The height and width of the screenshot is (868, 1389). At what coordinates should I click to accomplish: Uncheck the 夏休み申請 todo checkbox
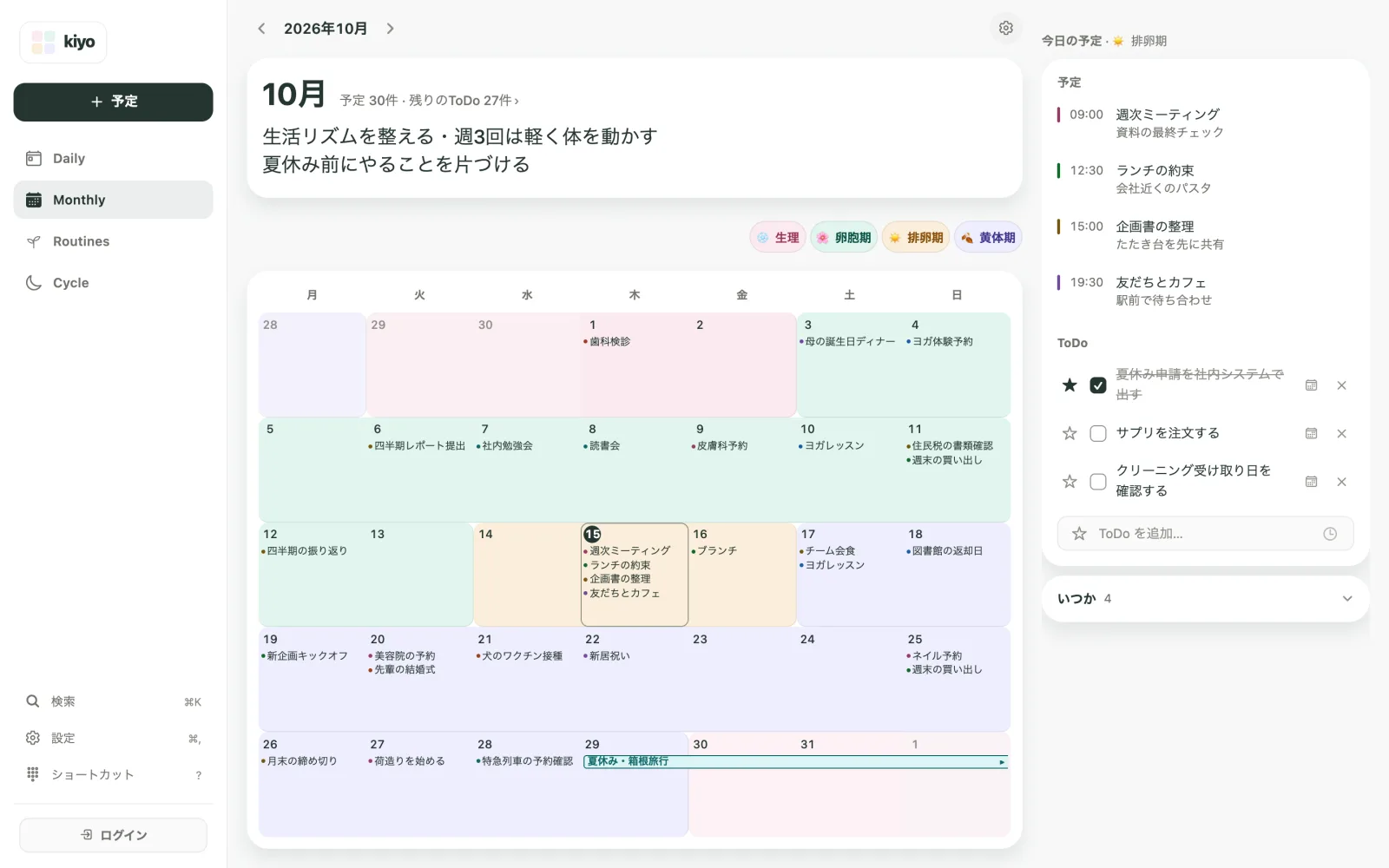point(1098,385)
